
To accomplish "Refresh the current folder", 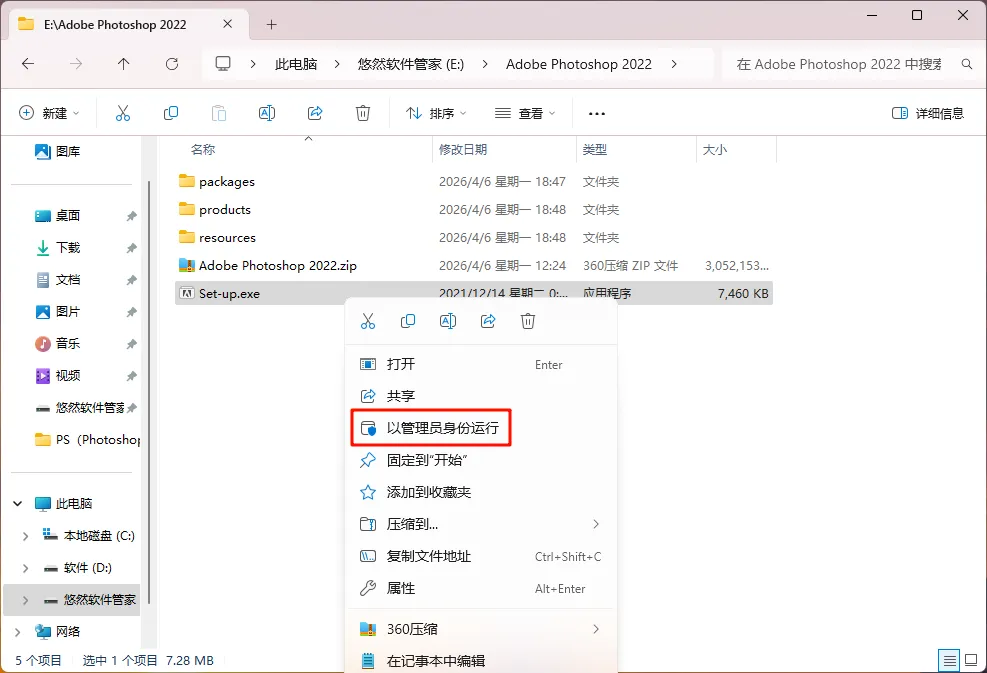I will 172,64.
